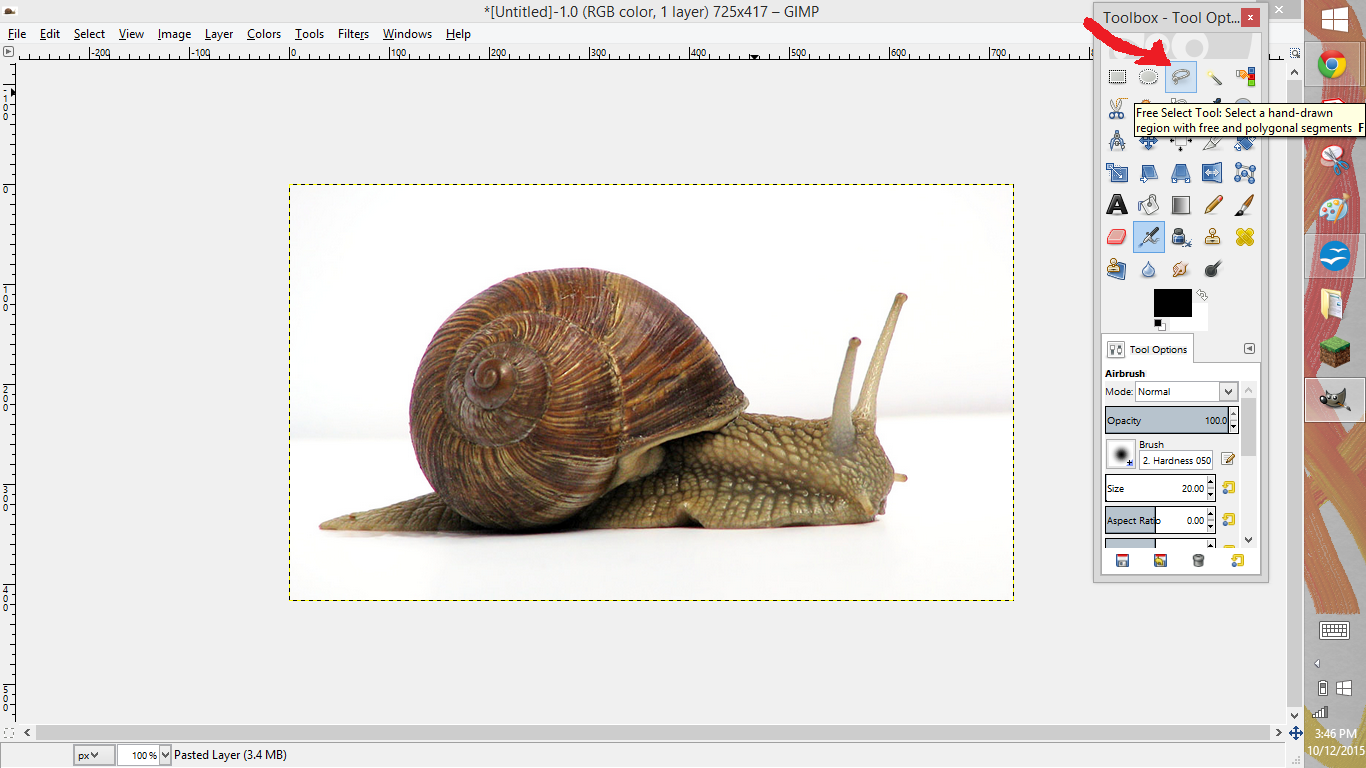Image resolution: width=1366 pixels, height=768 pixels.
Task: Click the Opacity slider
Action: point(1166,420)
